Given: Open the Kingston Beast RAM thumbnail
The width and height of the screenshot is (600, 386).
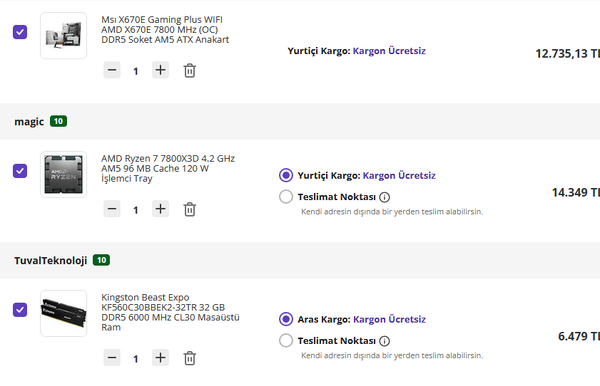Looking at the screenshot, I should tap(64, 313).
